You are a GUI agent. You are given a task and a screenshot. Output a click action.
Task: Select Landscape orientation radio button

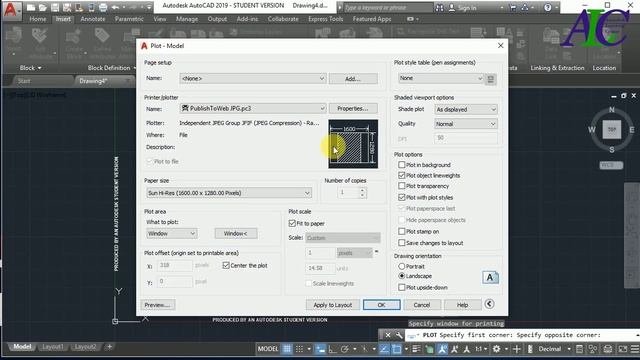point(402,276)
